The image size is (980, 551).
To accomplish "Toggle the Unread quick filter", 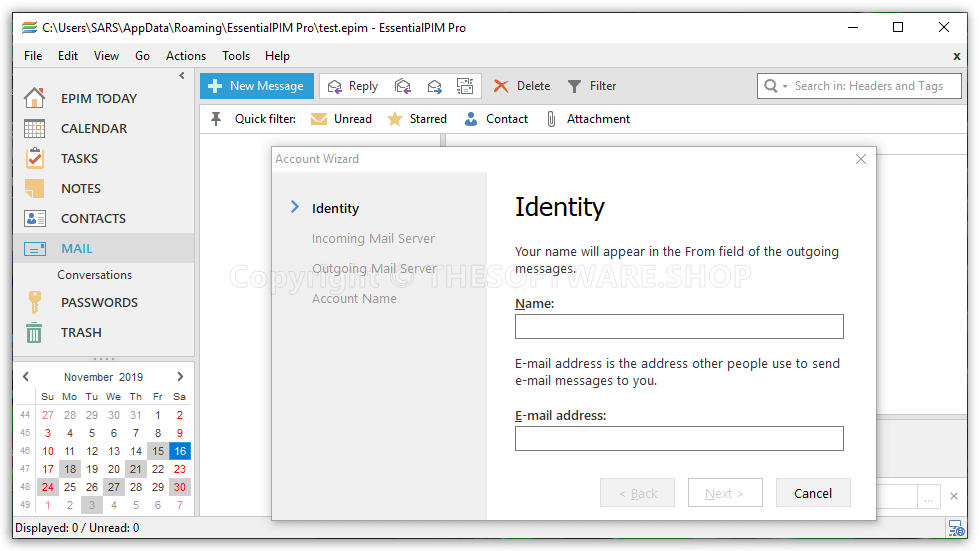I will [x=341, y=119].
